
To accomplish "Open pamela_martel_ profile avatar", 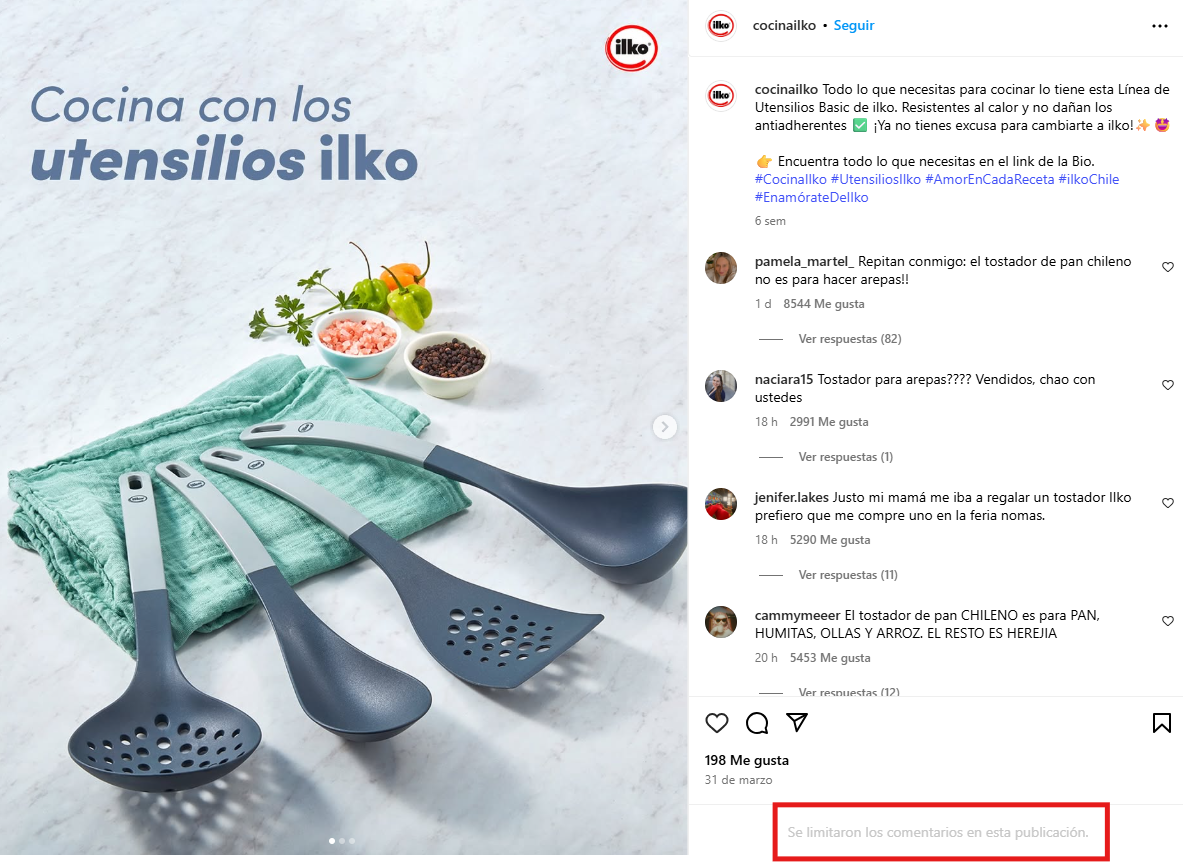I will coord(721,268).
